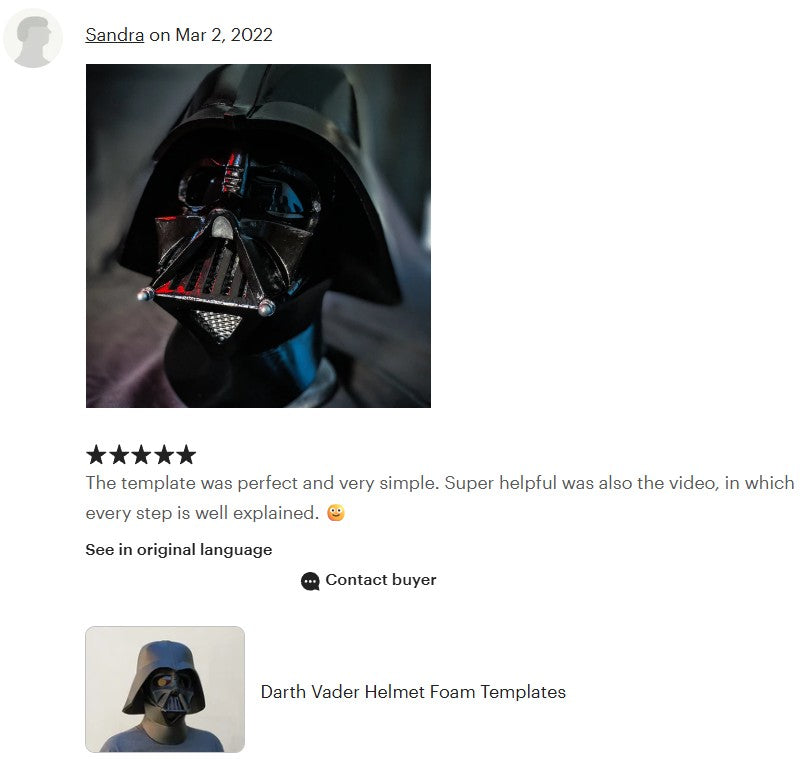Open the Darth Vader Helmet Foam Templates thumbnail
The image size is (806, 776).
click(x=165, y=689)
